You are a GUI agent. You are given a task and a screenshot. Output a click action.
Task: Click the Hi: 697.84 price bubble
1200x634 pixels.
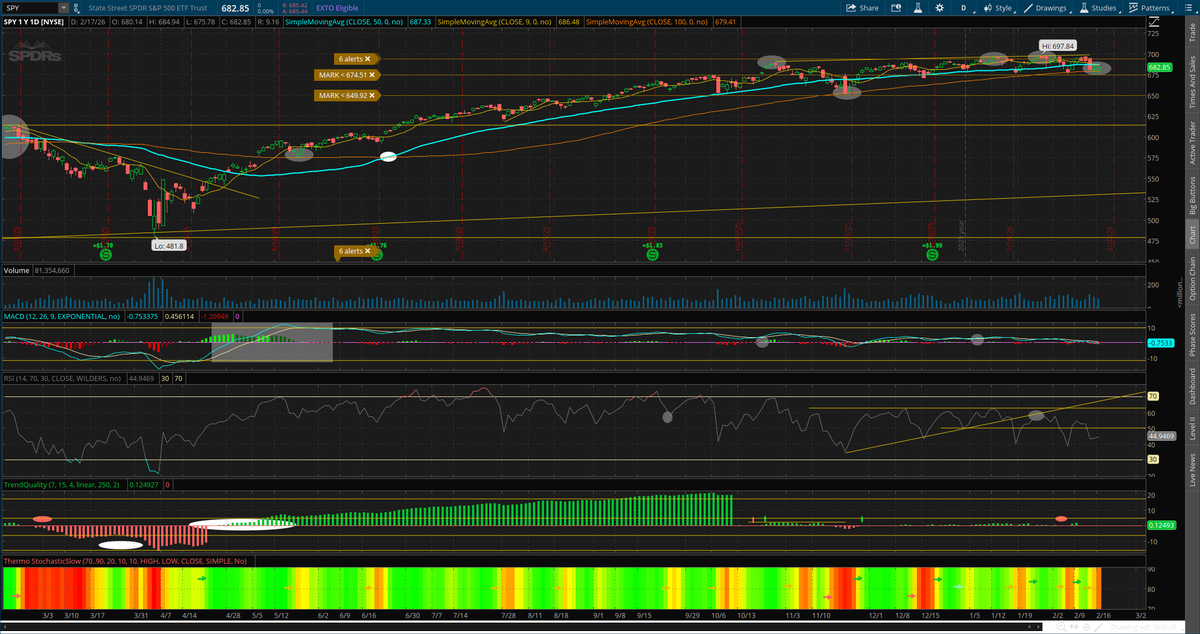point(1058,46)
